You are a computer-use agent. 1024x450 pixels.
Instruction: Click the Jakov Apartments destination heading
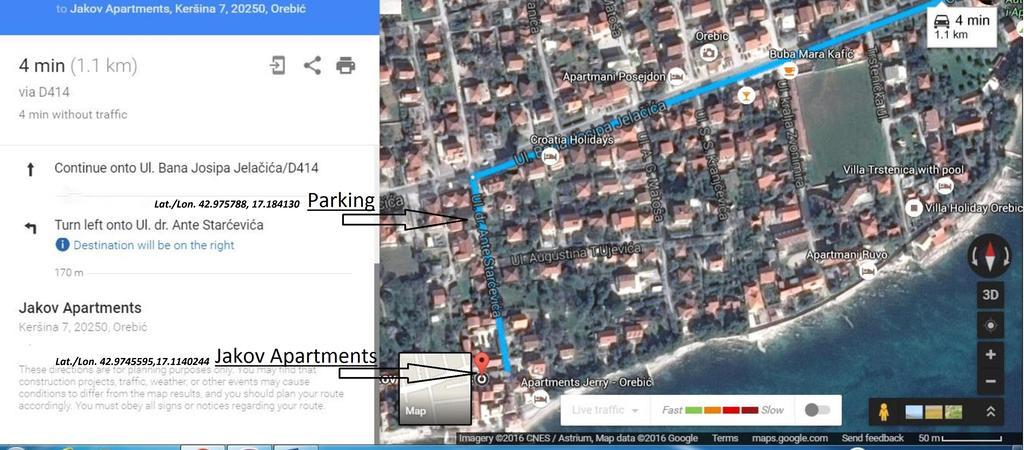(80, 308)
